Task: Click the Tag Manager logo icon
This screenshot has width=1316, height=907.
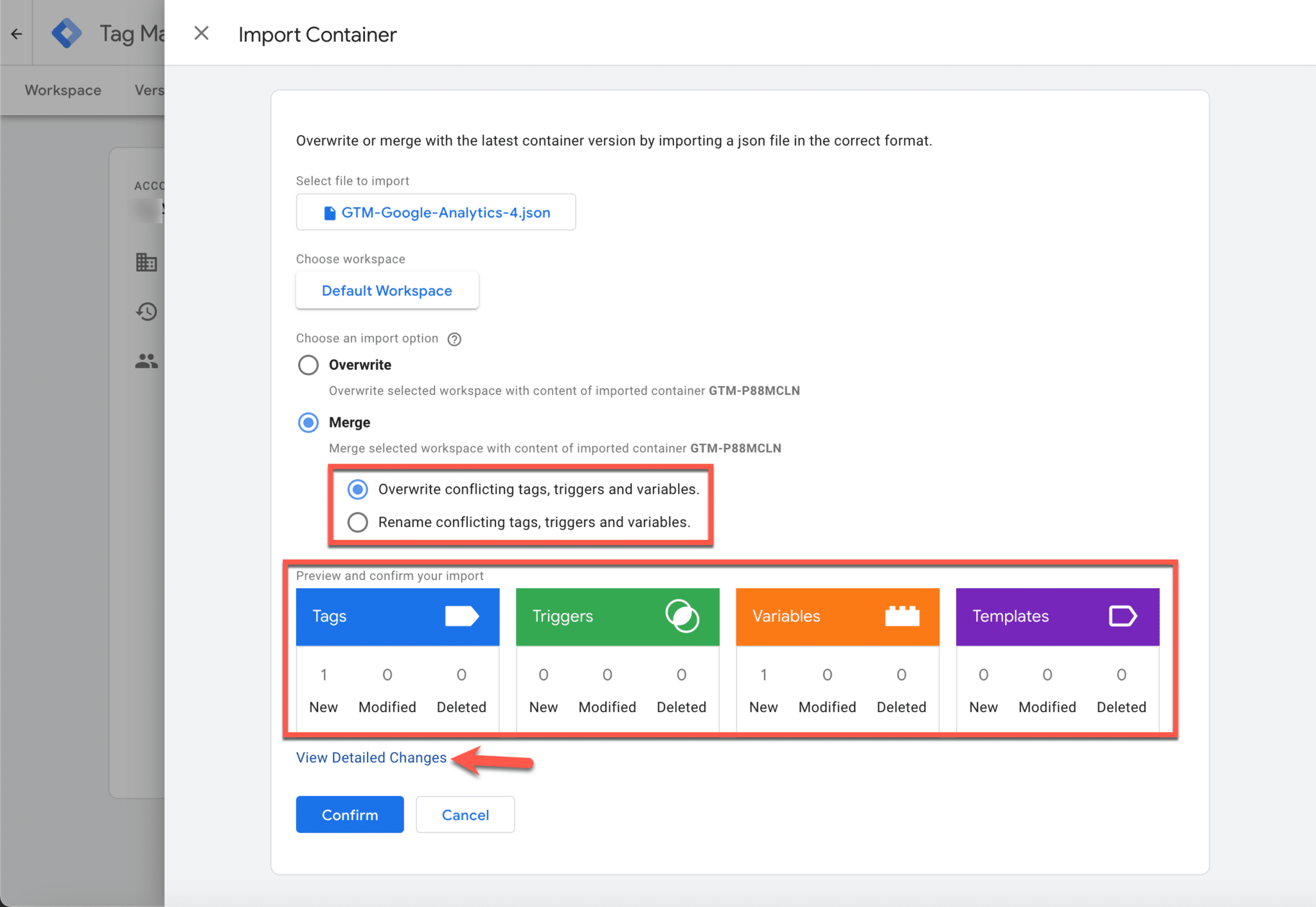Action: [x=67, y=33]
